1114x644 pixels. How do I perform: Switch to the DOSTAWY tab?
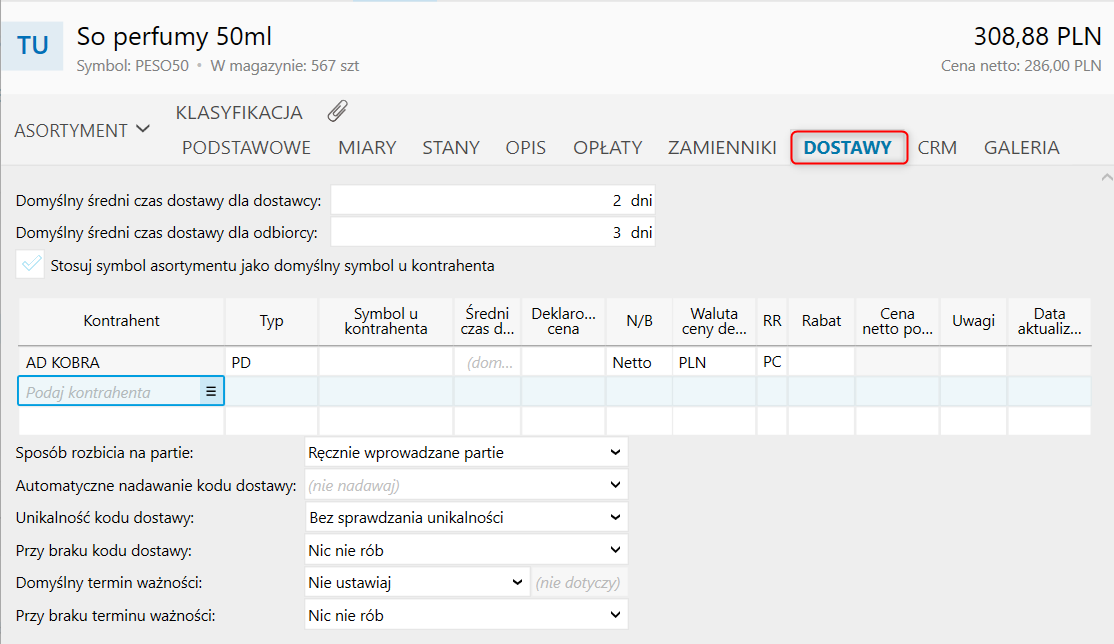[848, 147]
